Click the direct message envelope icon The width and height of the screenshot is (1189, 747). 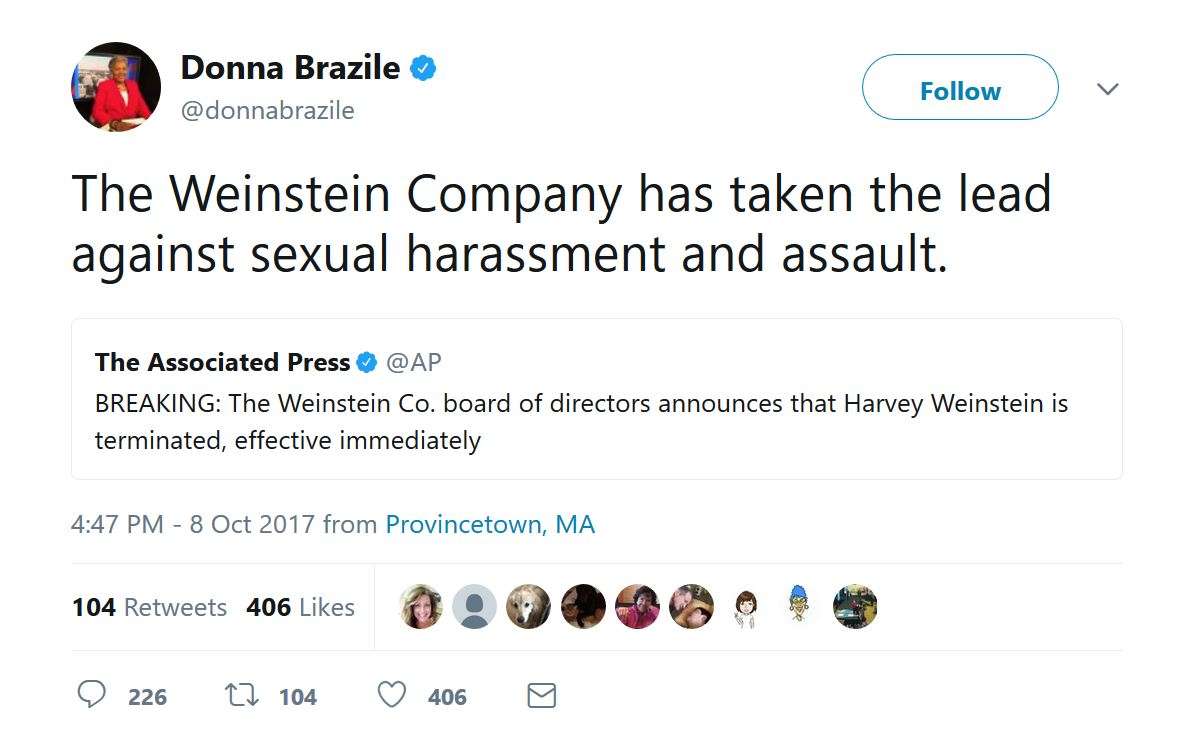[x=541, y=696]
